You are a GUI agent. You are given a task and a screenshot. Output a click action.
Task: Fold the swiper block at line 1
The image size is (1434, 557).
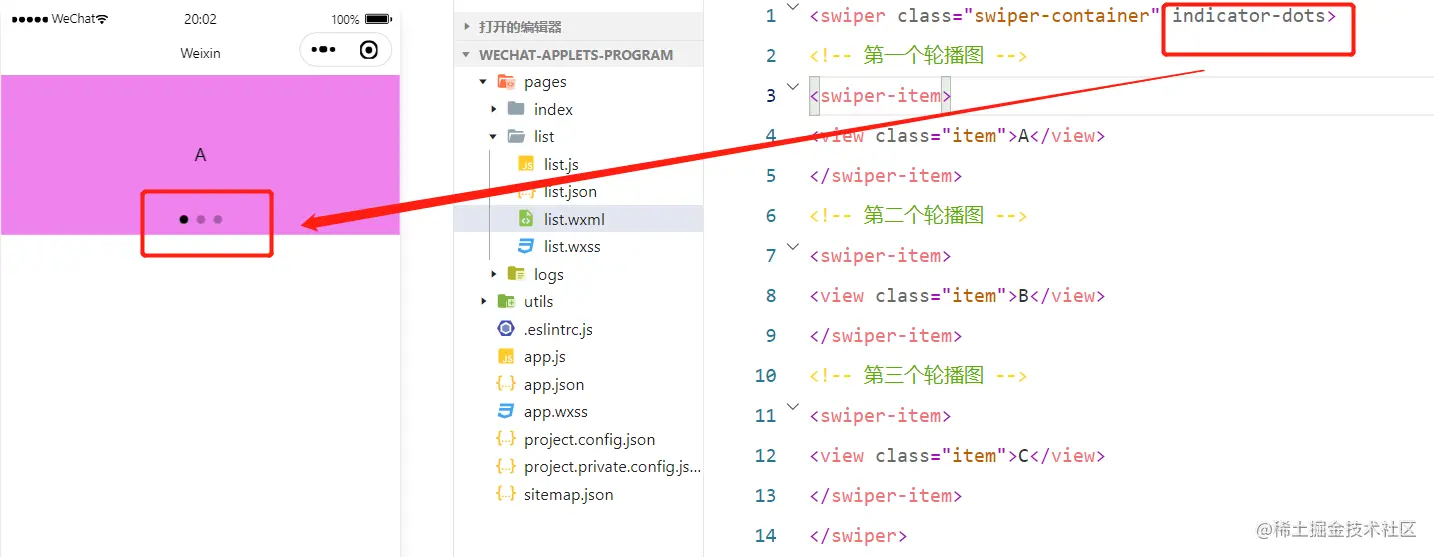(793, 7)
